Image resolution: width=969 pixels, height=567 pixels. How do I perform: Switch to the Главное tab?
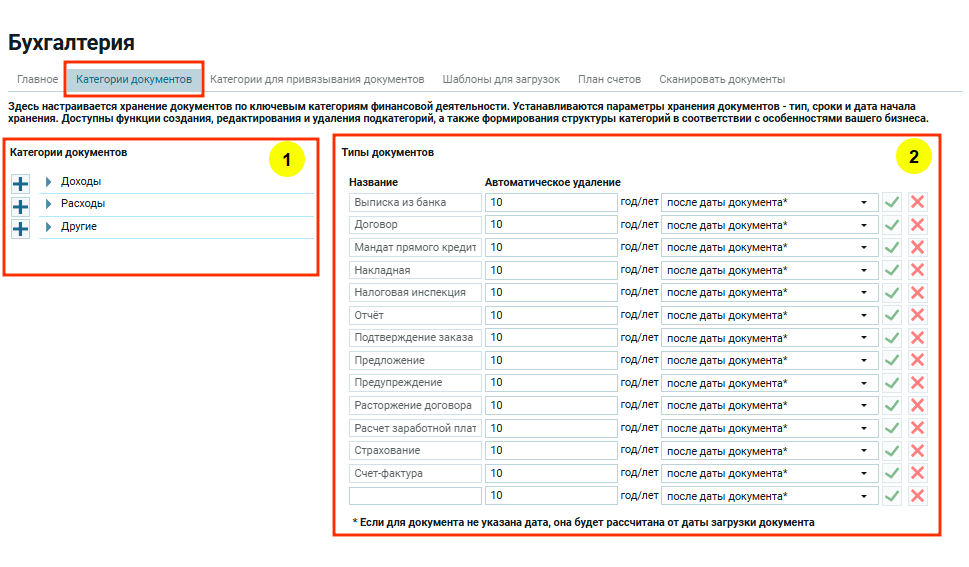38,79
